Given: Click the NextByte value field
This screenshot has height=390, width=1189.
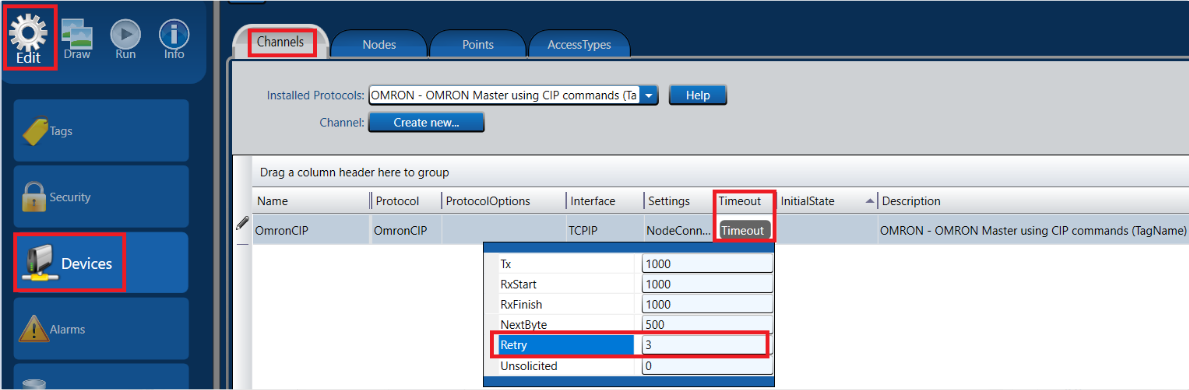Looking at the screenshot, I should 707,325.
